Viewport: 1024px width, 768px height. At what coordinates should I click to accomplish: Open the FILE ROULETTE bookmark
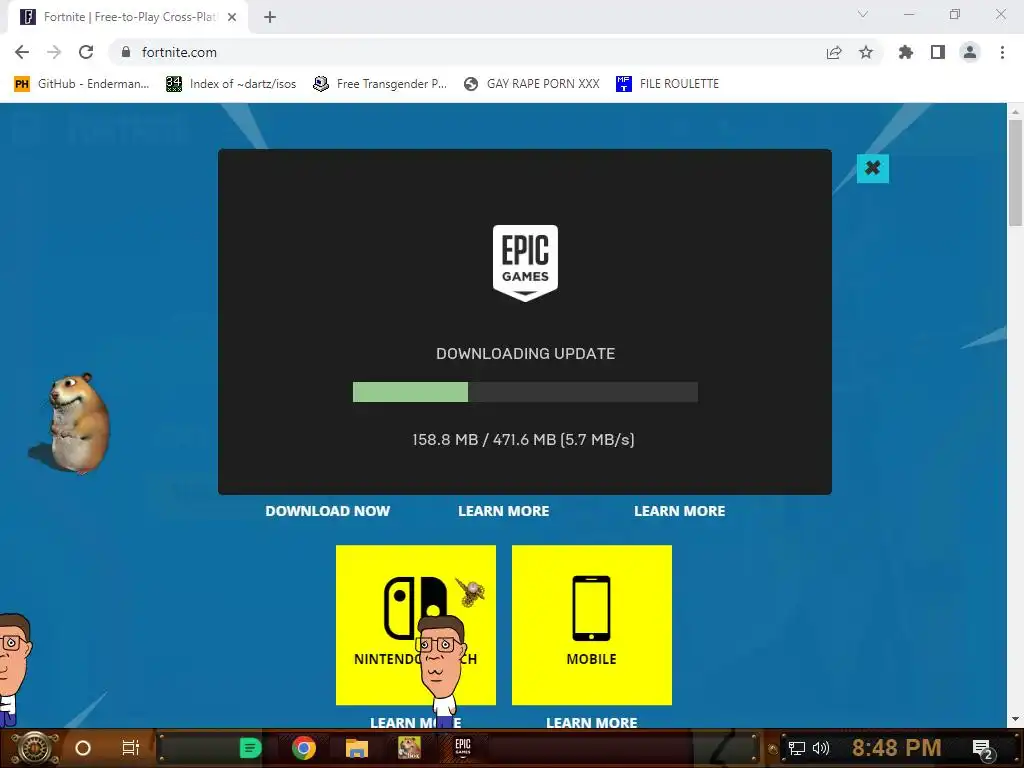[x=667, y=84]
